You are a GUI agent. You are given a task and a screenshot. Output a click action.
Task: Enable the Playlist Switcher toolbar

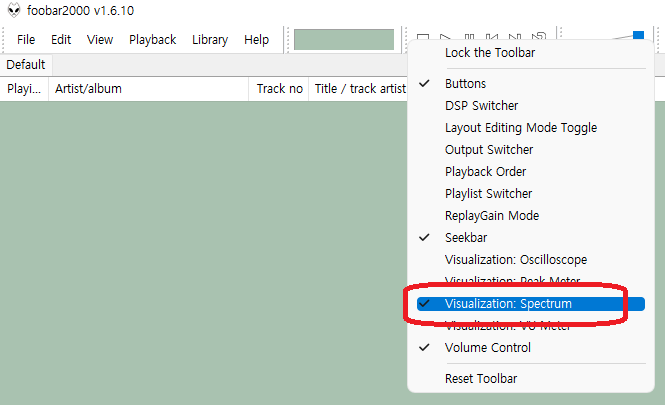point(531,194)
